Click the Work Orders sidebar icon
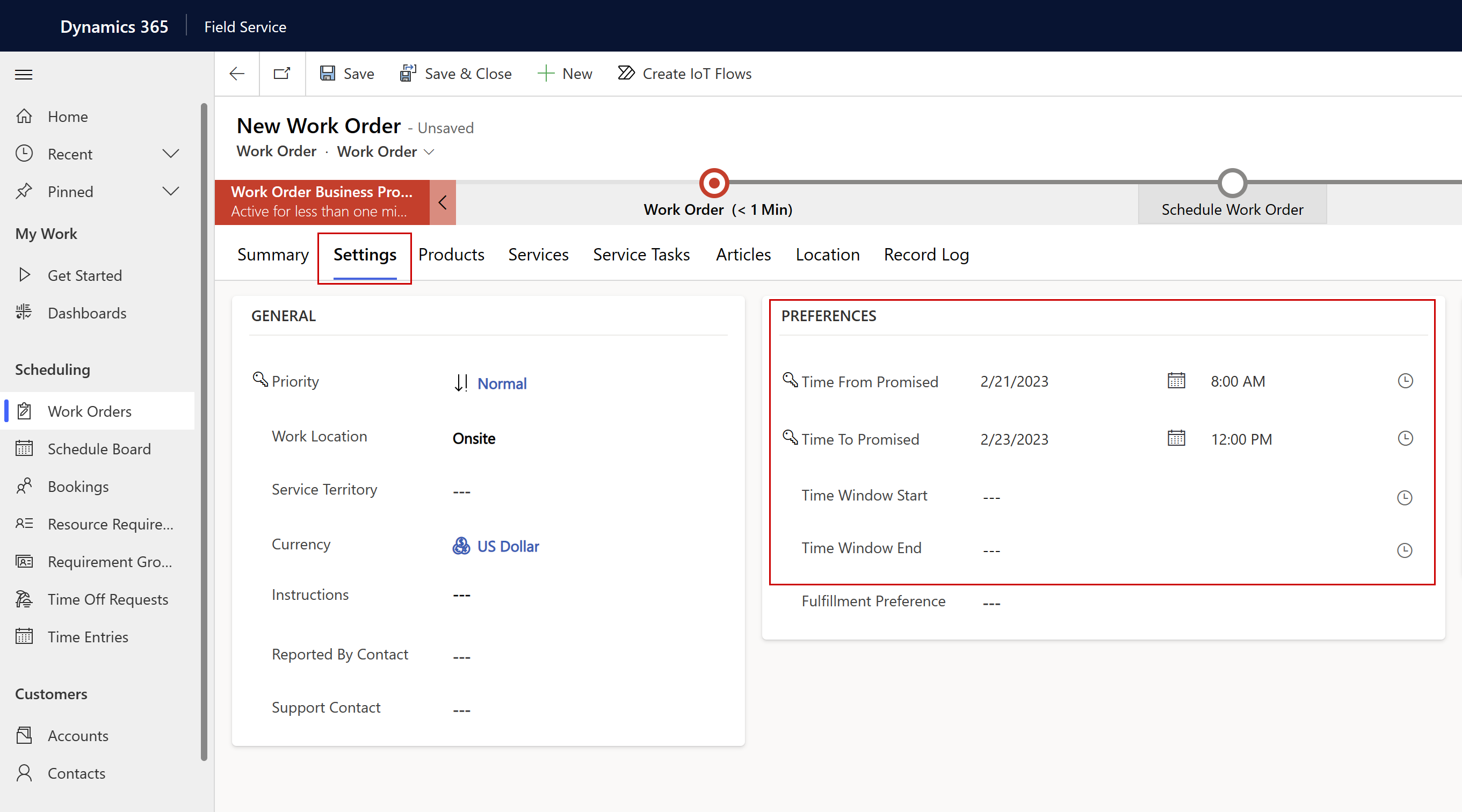The width and height of the screenshot is (1462, 812). pyautogui.click(x=26, y=410)
